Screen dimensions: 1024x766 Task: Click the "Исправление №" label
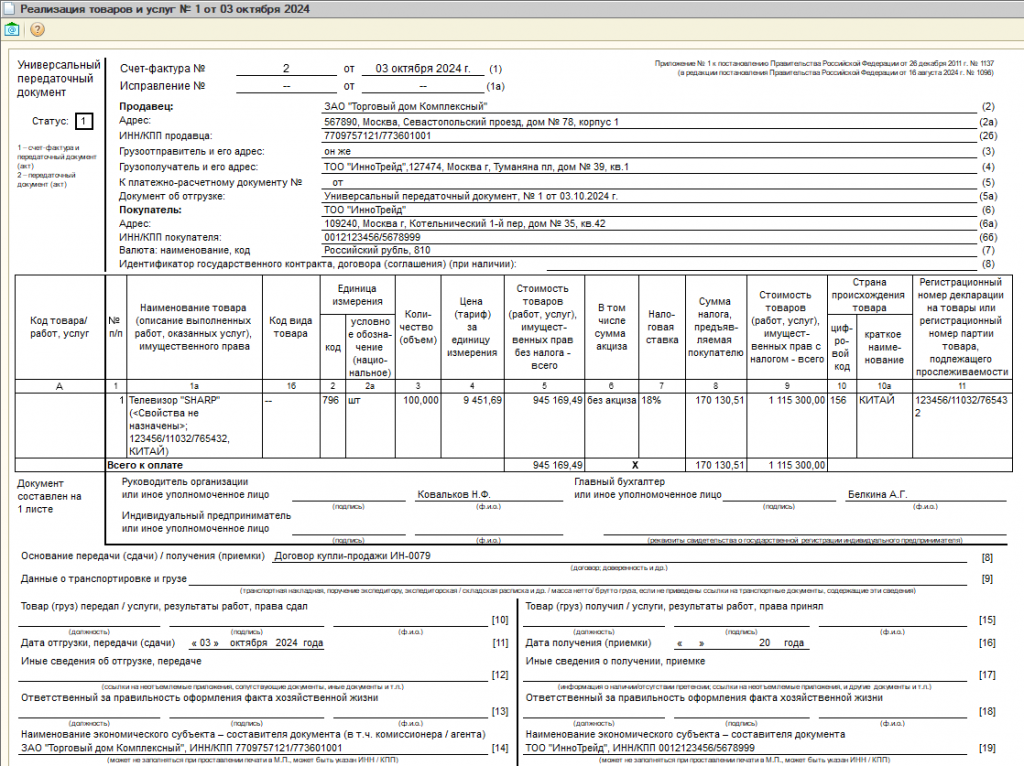point(162,86)
